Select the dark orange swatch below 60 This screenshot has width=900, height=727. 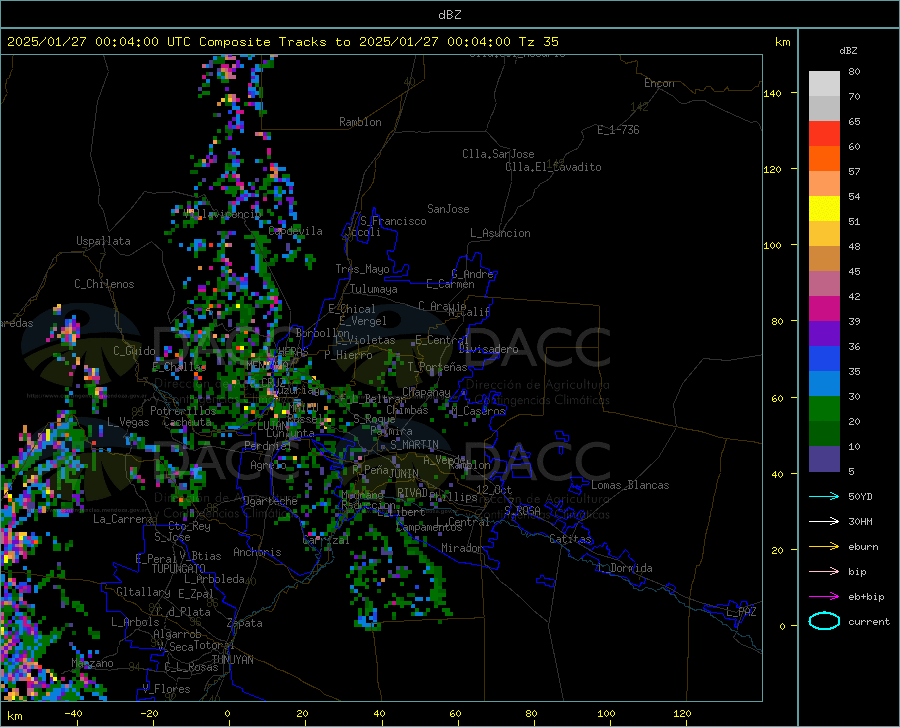pos(824,159)
